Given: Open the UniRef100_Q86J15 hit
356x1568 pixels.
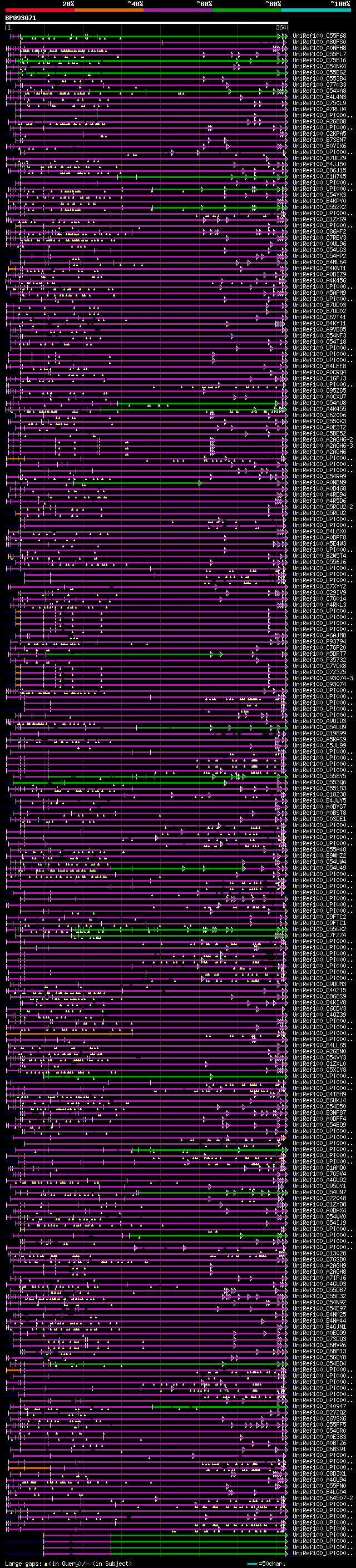Looking at the screenshot, I should coord(319,170).
